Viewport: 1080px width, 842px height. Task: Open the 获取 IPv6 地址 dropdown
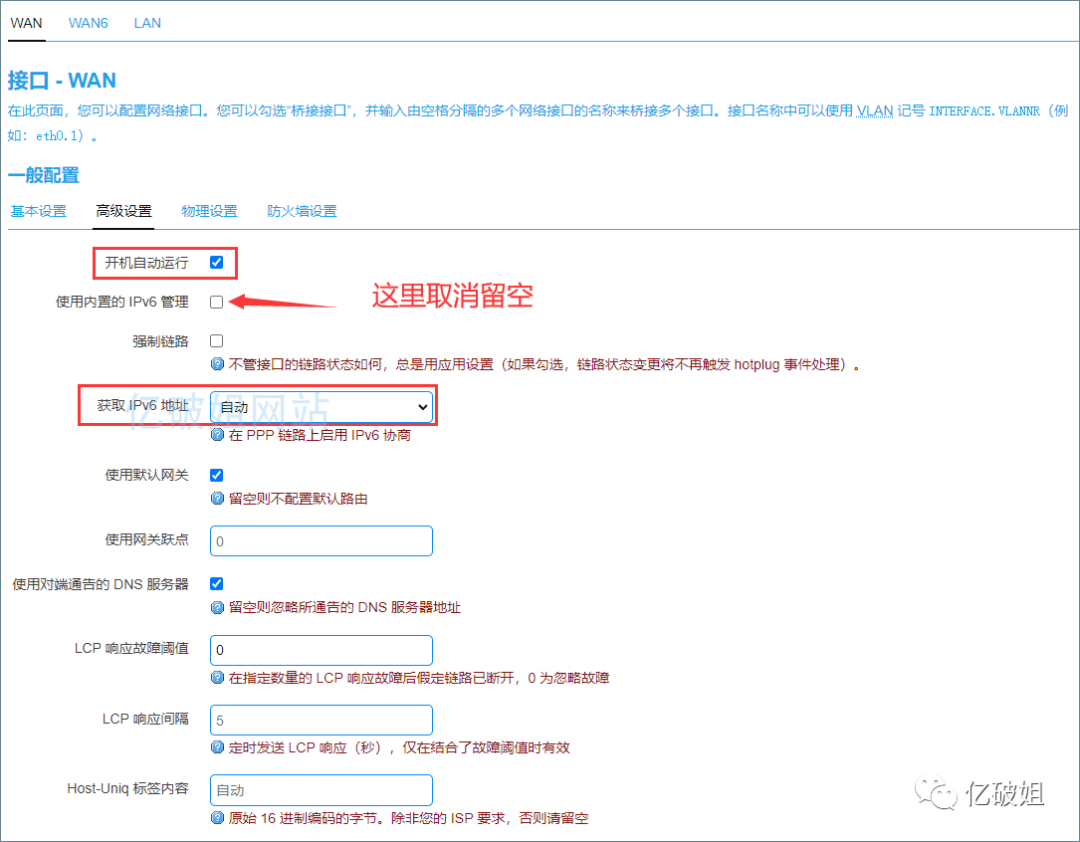coord(320,406)
